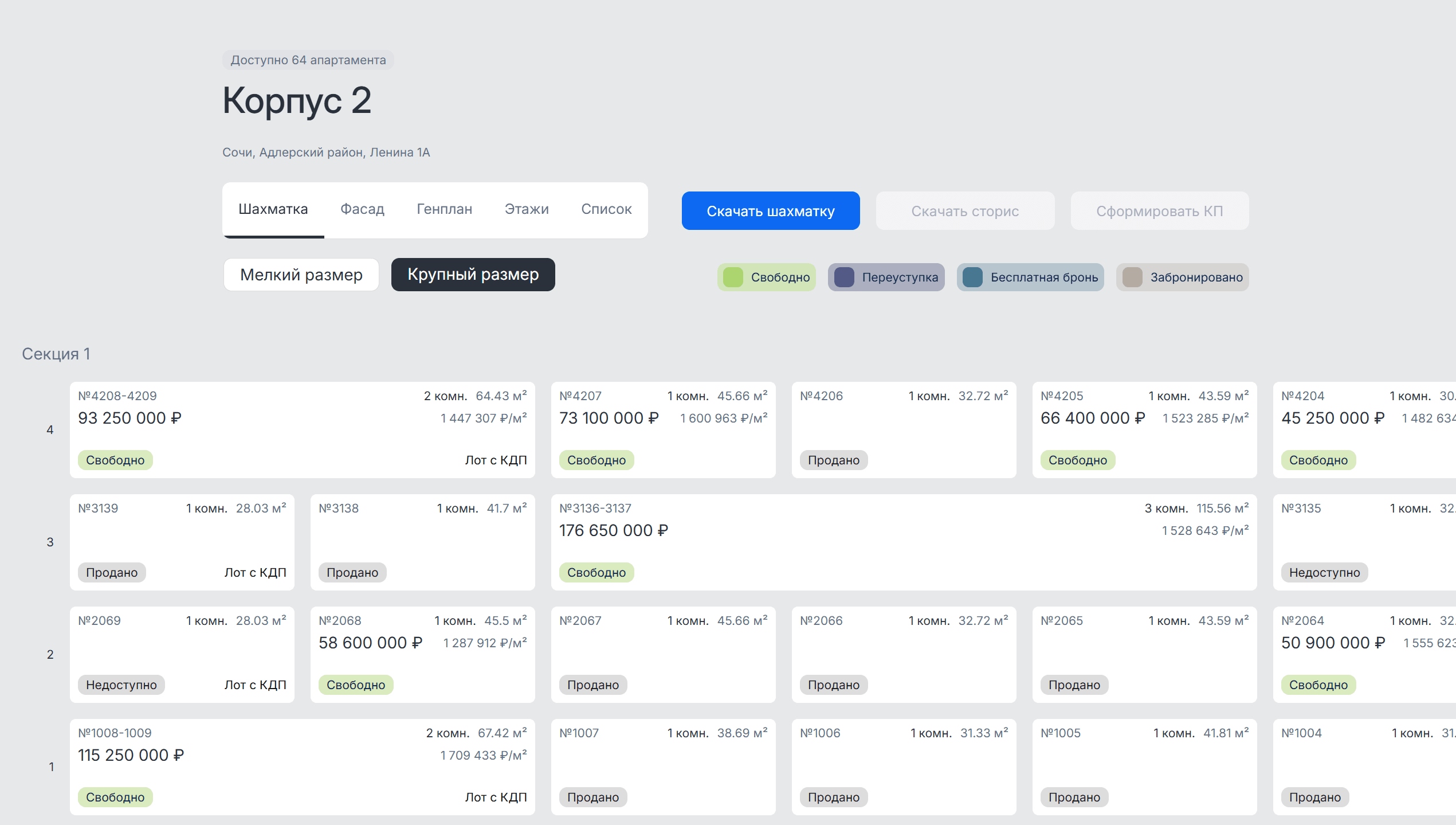Open apartment card №4205
Screen dimensions: 1456x825
tap(1145, 430)
